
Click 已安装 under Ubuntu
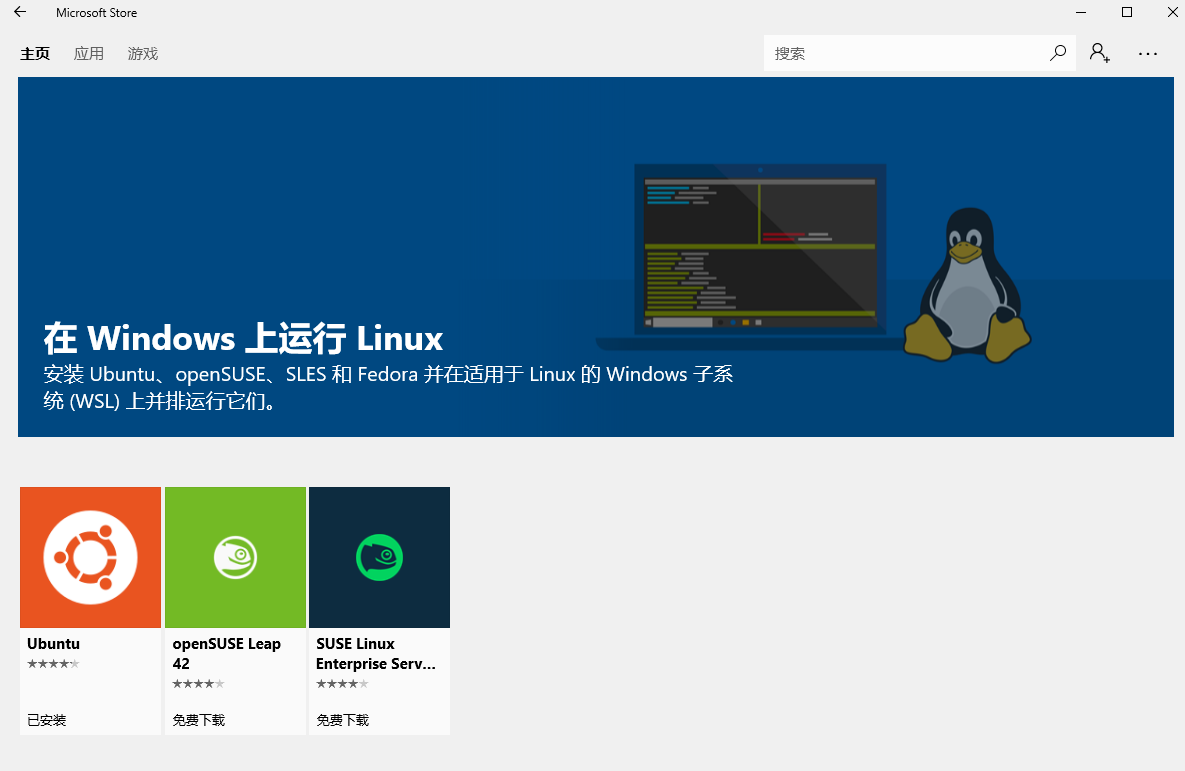[x=47, y=720]
